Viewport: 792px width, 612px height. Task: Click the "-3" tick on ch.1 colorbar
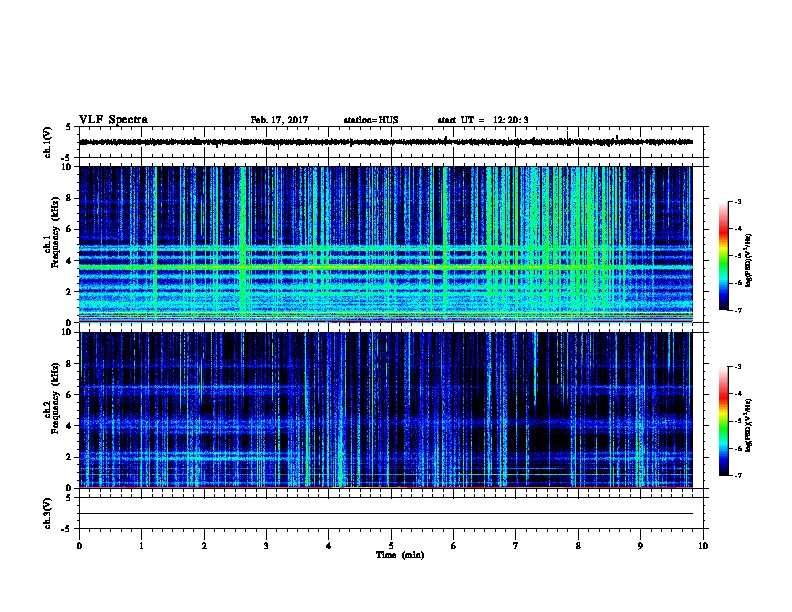coord(737,202)
